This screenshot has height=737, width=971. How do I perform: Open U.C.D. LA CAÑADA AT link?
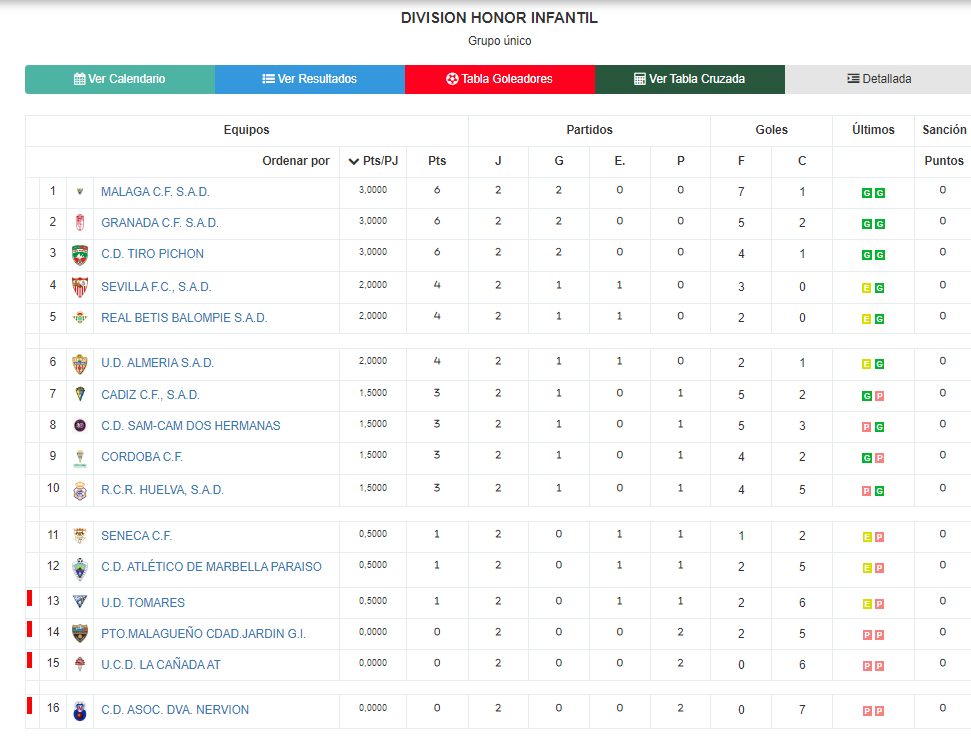pos(160,665)
